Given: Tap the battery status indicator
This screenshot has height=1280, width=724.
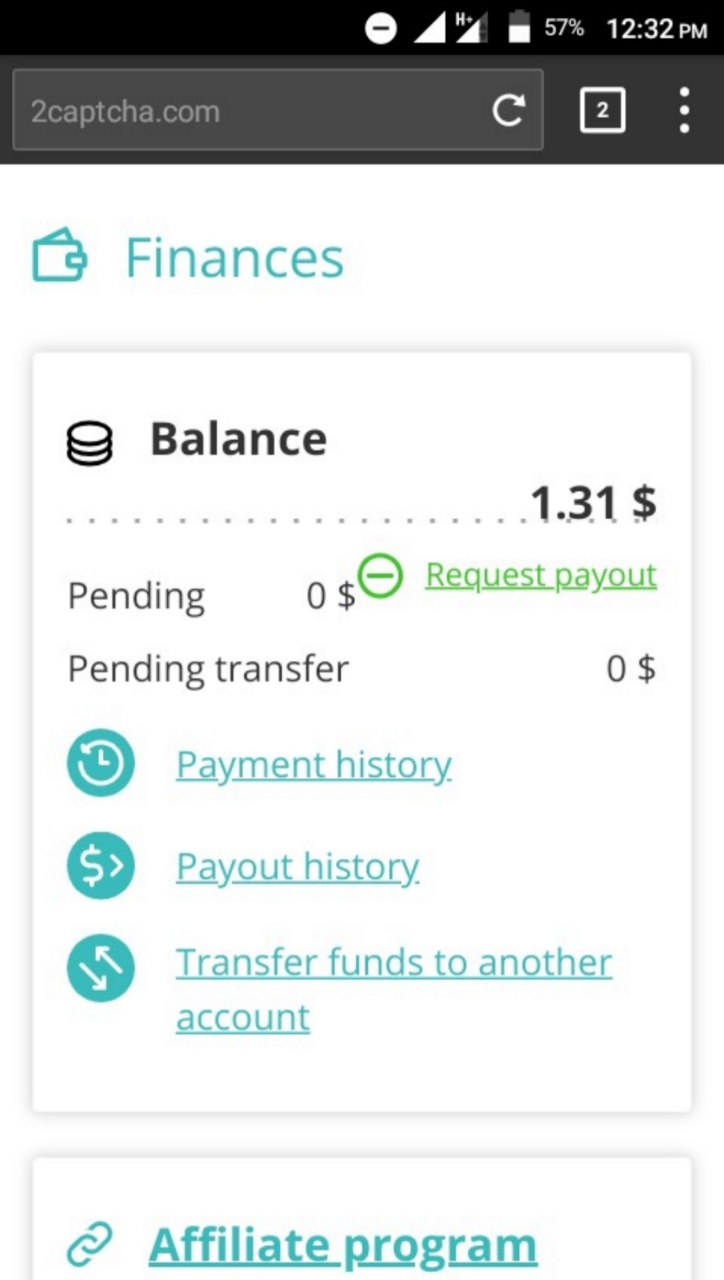Looking at the screenshot, I should click(x=519, y=29).
